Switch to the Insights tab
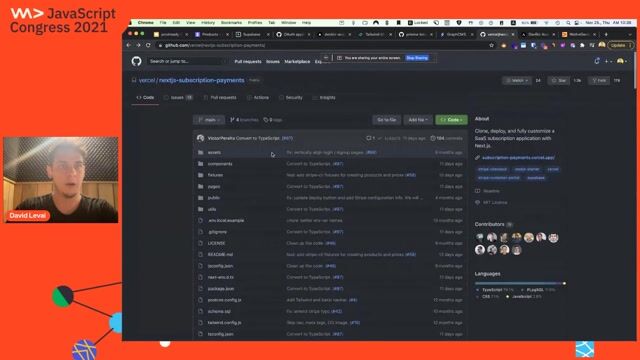Viewport: 640px width, 360px height. tap(324, 98)
